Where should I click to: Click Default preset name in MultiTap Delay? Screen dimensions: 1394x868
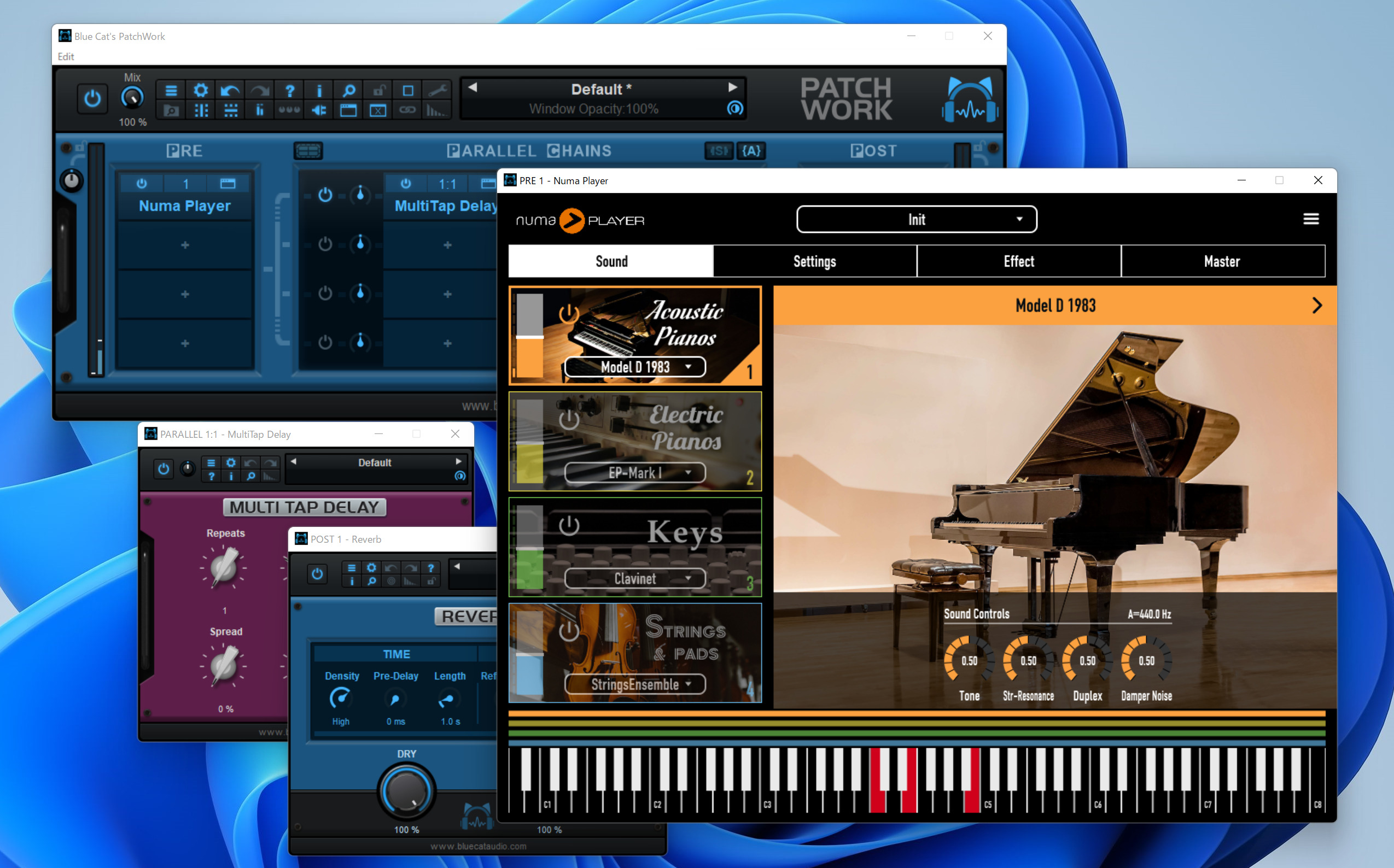[x=375, y=463]
